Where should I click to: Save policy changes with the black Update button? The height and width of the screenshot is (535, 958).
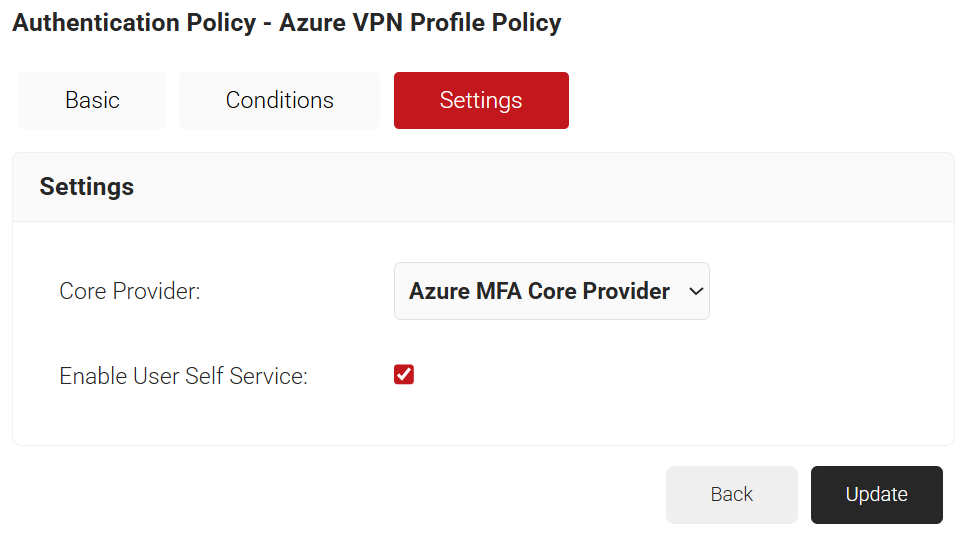click(x=876, y=494)
